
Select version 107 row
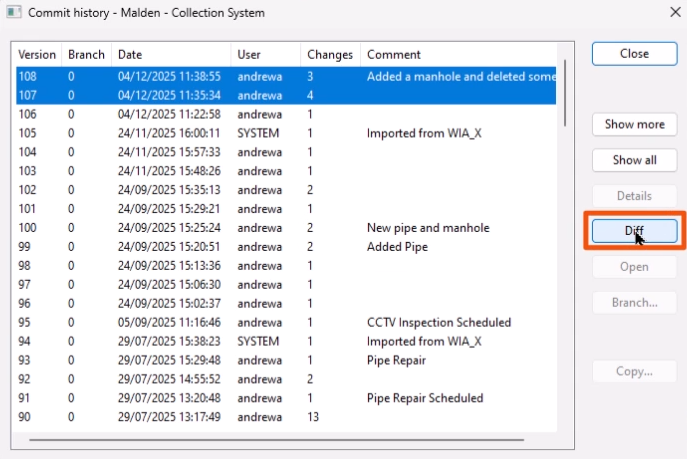tap(286, 95)
